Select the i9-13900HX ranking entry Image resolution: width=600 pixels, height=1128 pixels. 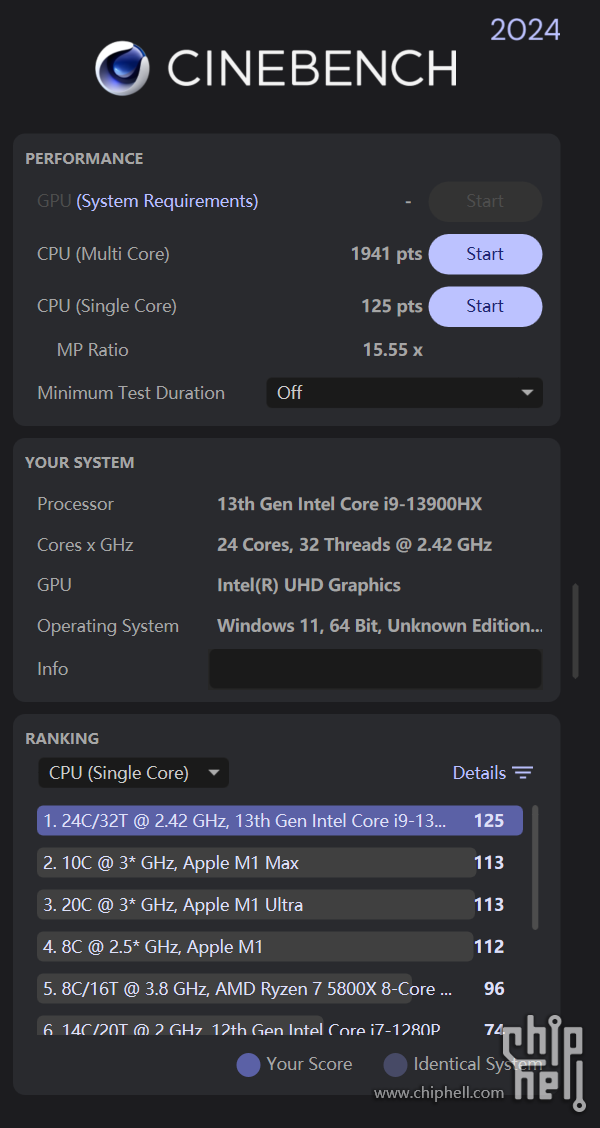pos(280,820)
